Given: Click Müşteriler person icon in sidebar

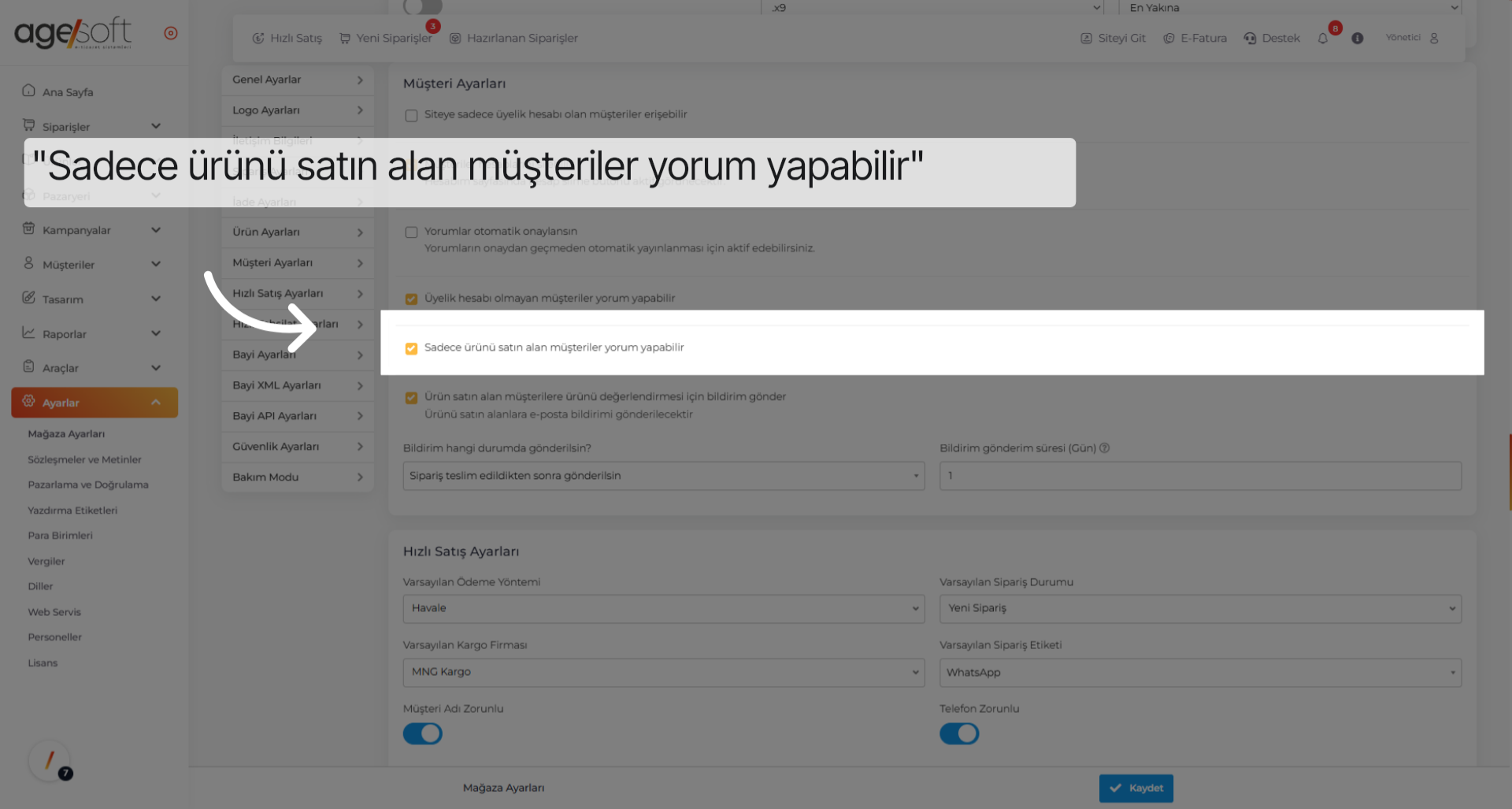Looking at the screenshot, I should click(x=29, y=263).
